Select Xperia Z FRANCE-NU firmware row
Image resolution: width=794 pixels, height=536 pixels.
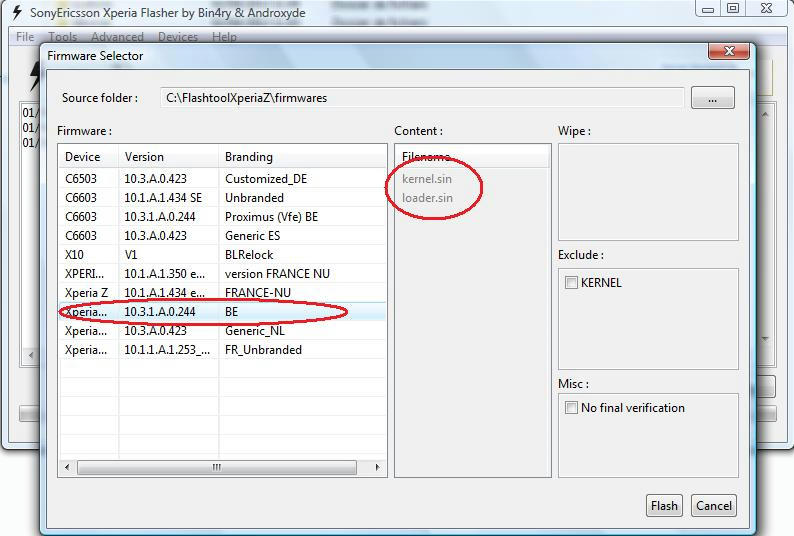(x=223, y=293)
